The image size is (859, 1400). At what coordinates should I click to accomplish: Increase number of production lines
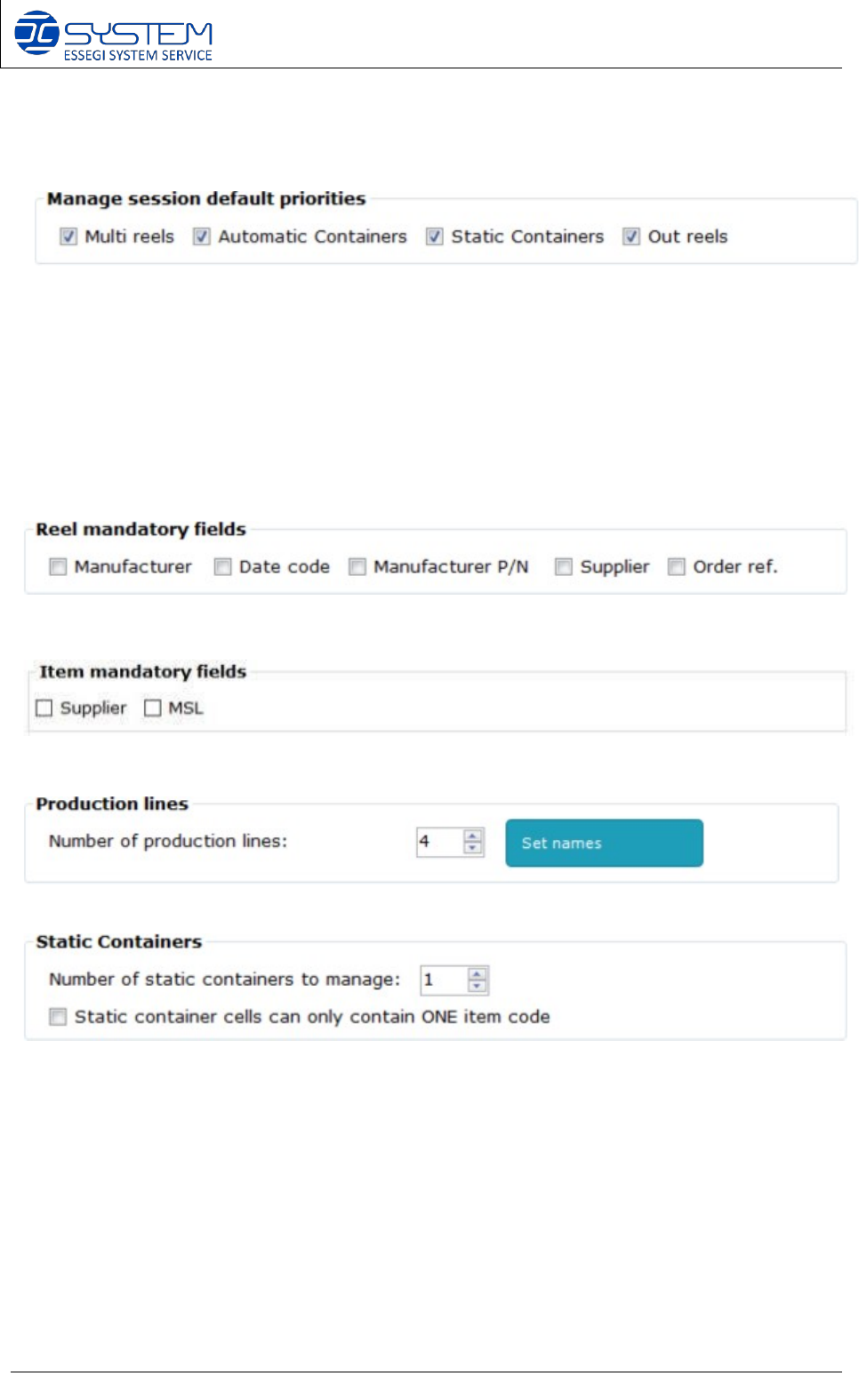(473, 836)
